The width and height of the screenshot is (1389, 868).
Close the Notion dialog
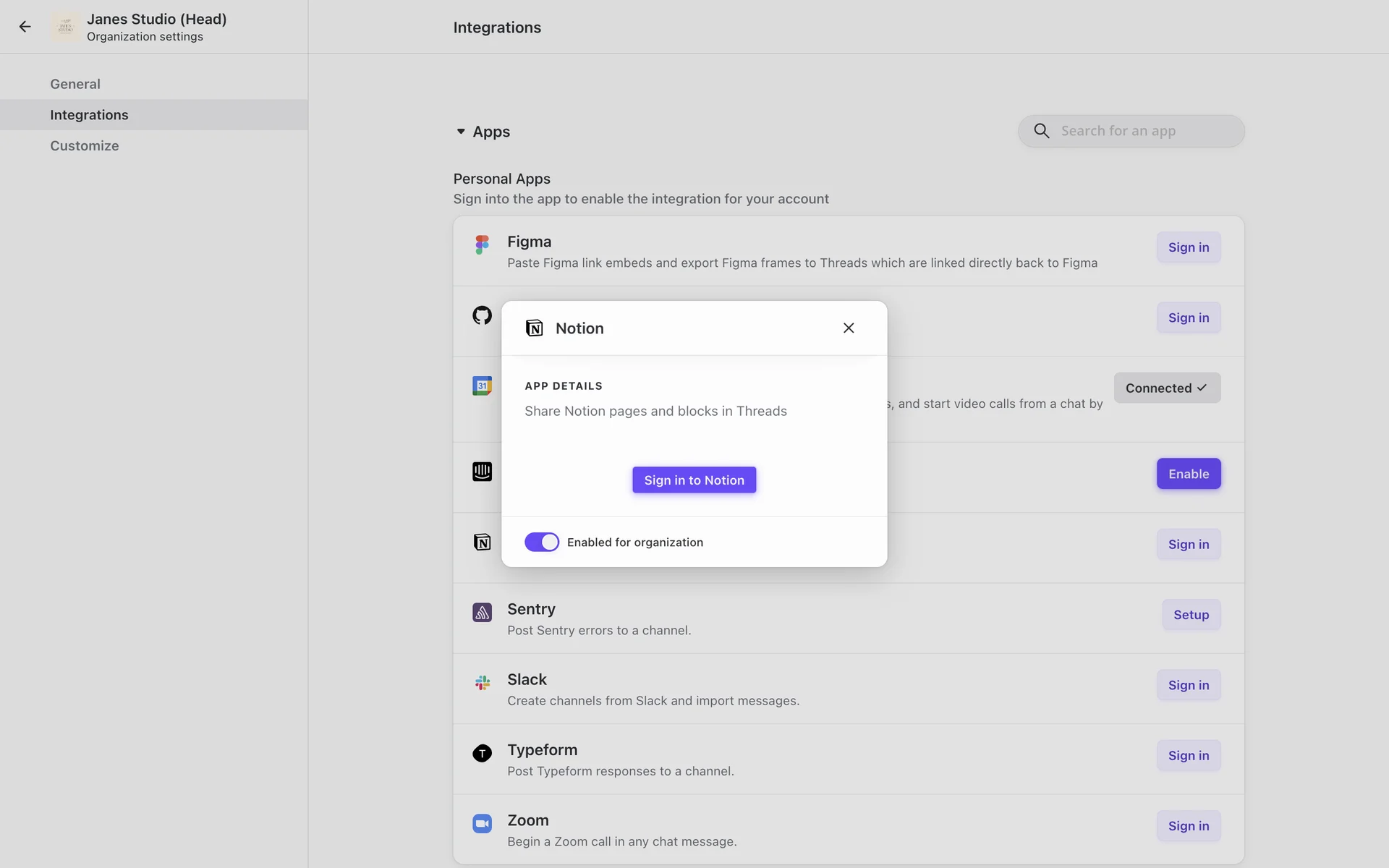pos(849,328)
